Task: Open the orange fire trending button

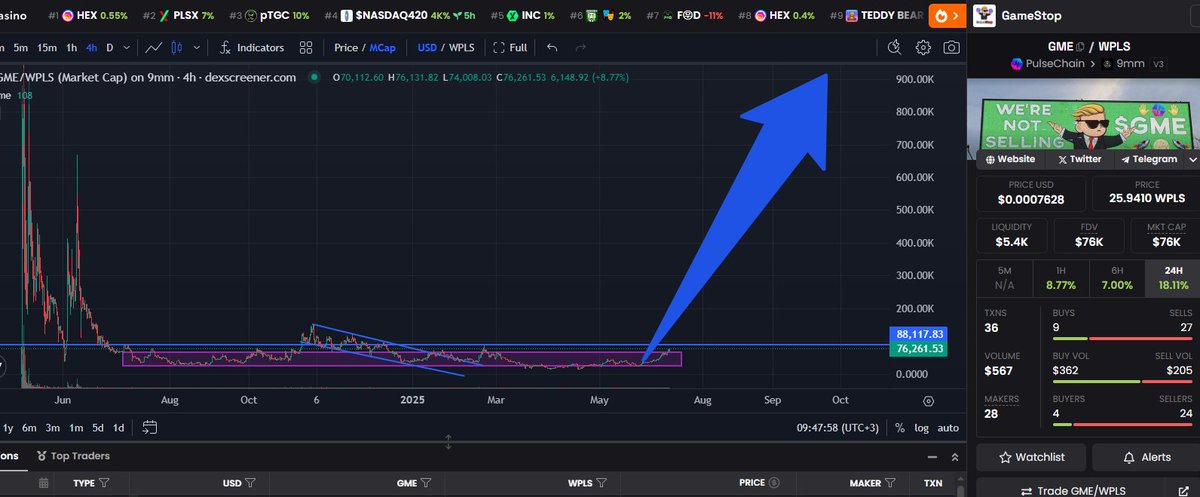Action: pos(945,15)
